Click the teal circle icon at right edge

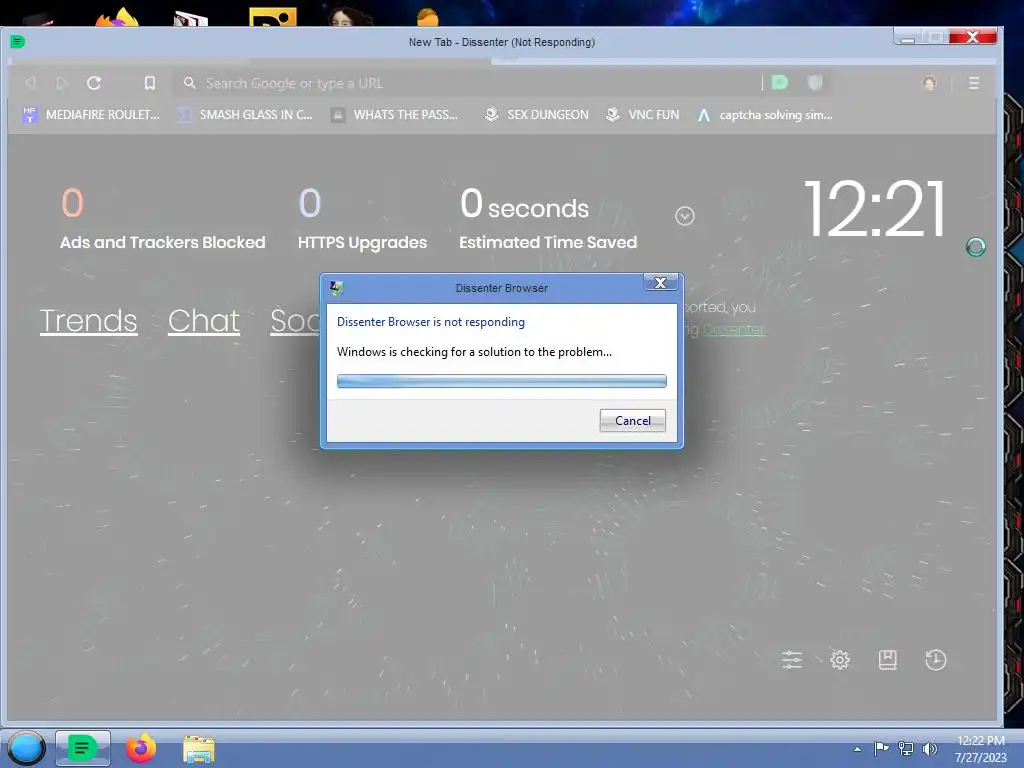[976, 247]
